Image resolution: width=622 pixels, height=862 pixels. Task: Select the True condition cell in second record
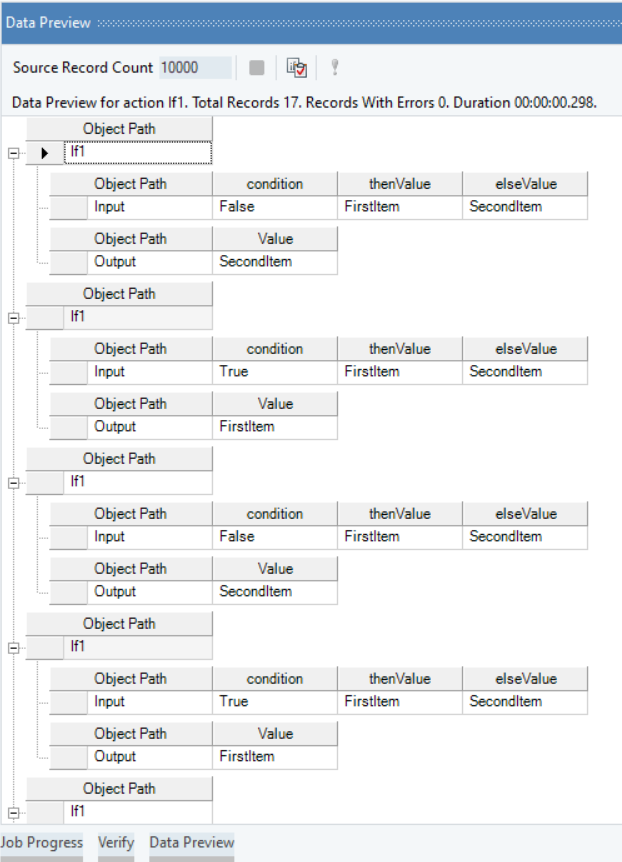[275, 372]
